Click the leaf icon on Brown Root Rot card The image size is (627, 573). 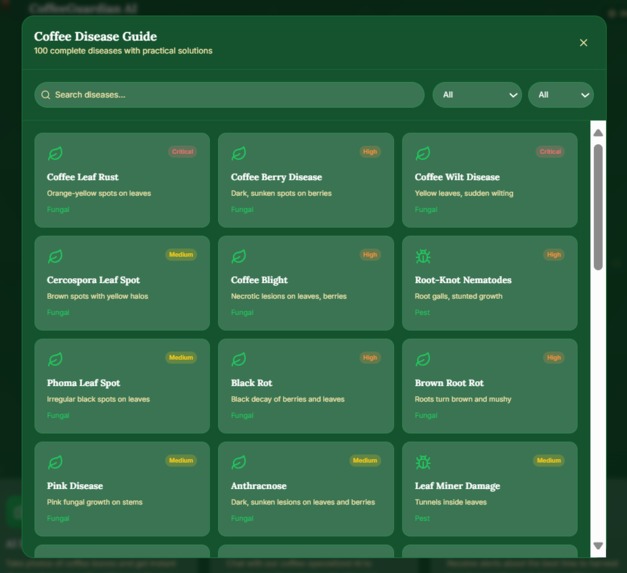point(423,359)
